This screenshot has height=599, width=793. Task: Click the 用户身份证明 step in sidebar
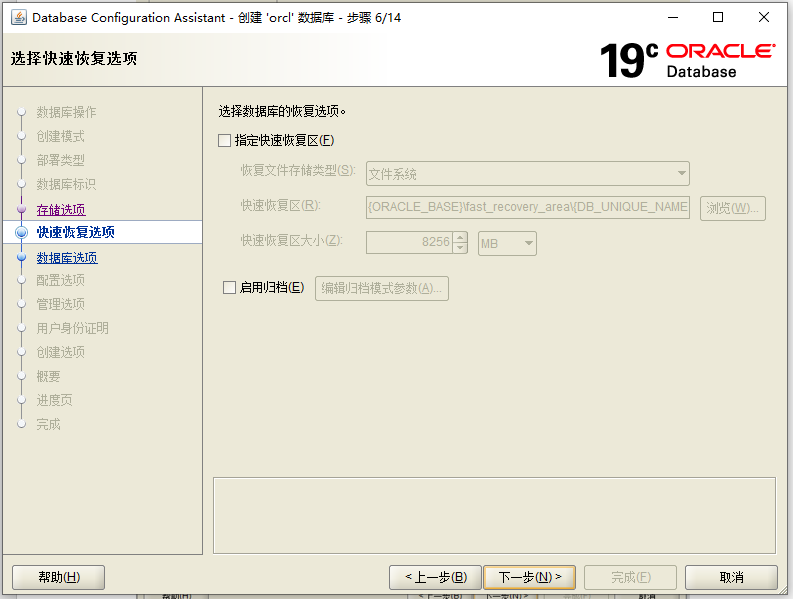pos(72,328)
